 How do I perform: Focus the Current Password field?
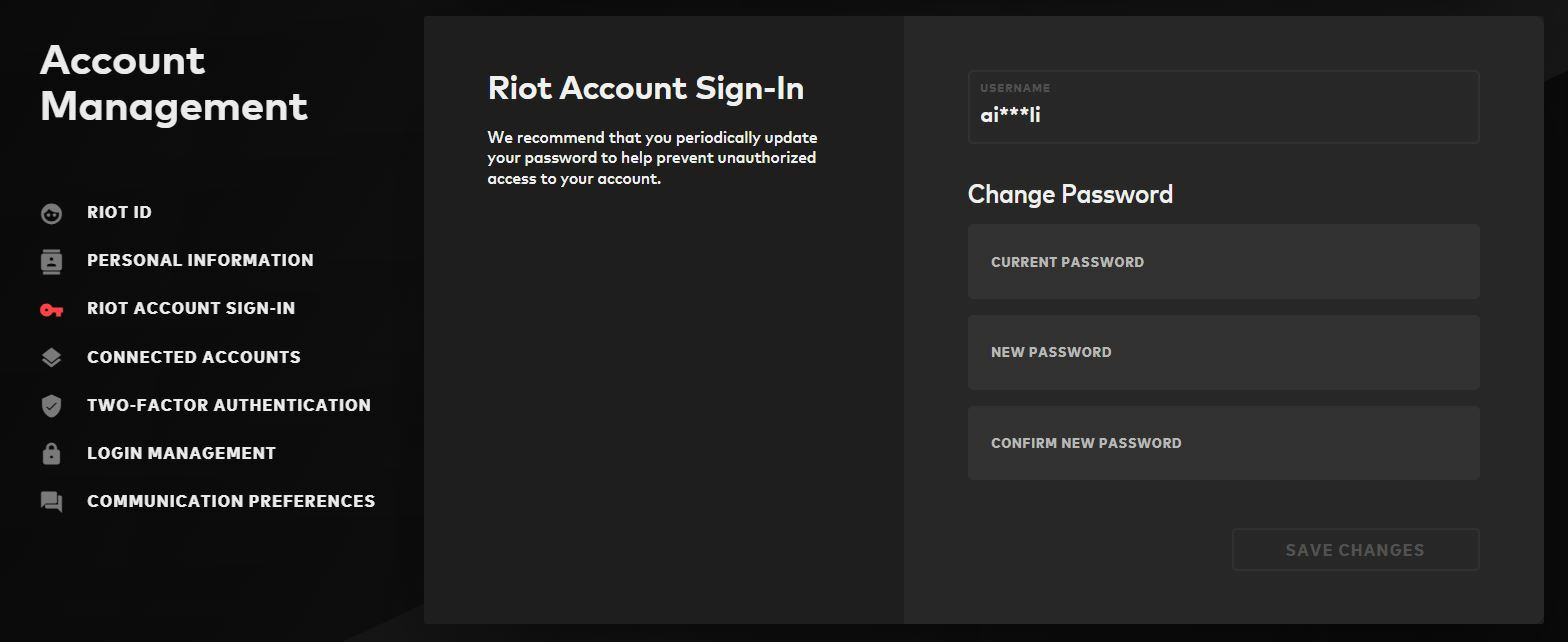1223,262
